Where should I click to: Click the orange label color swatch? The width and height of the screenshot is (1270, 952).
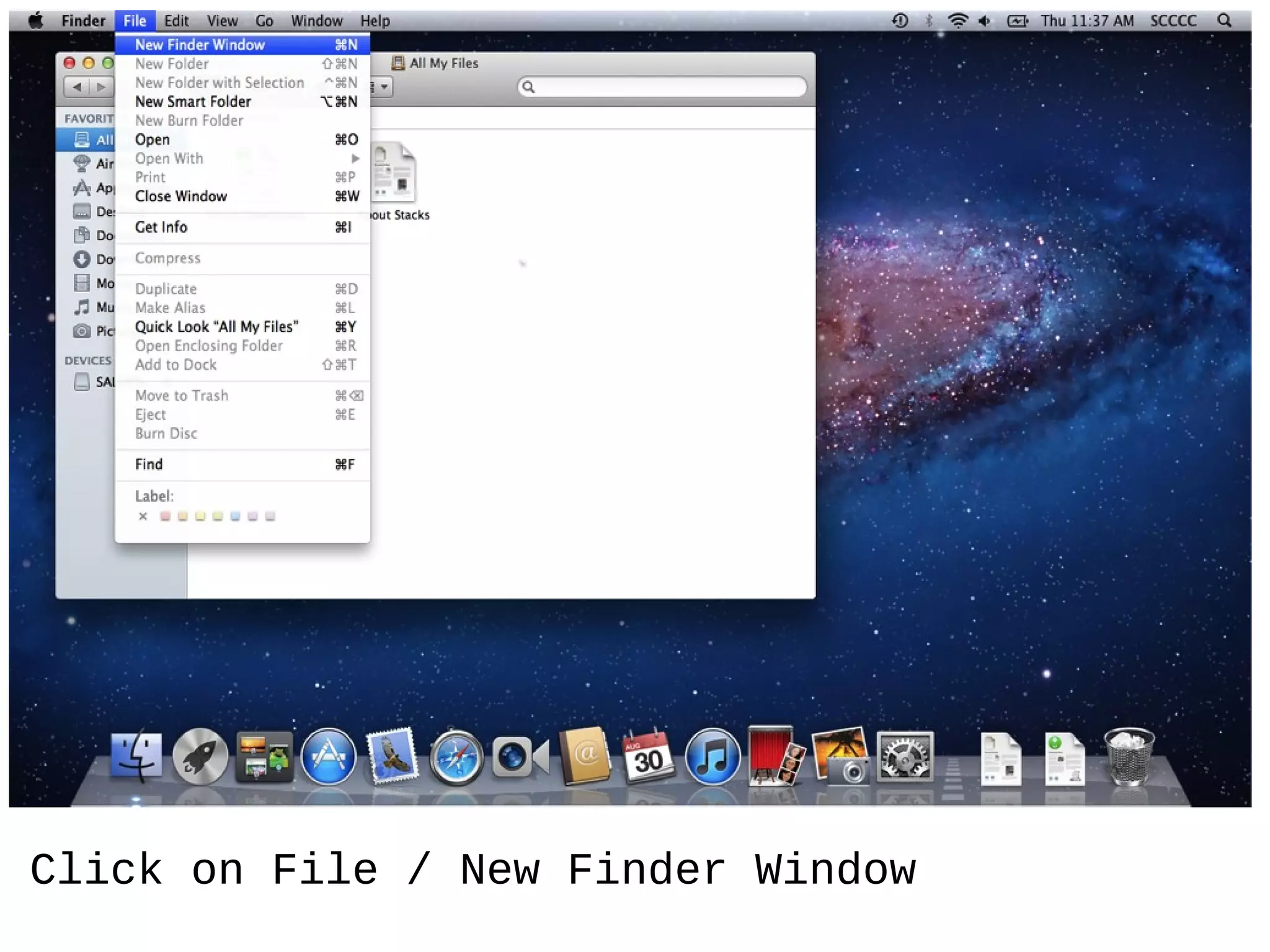[x=182, y=516]
